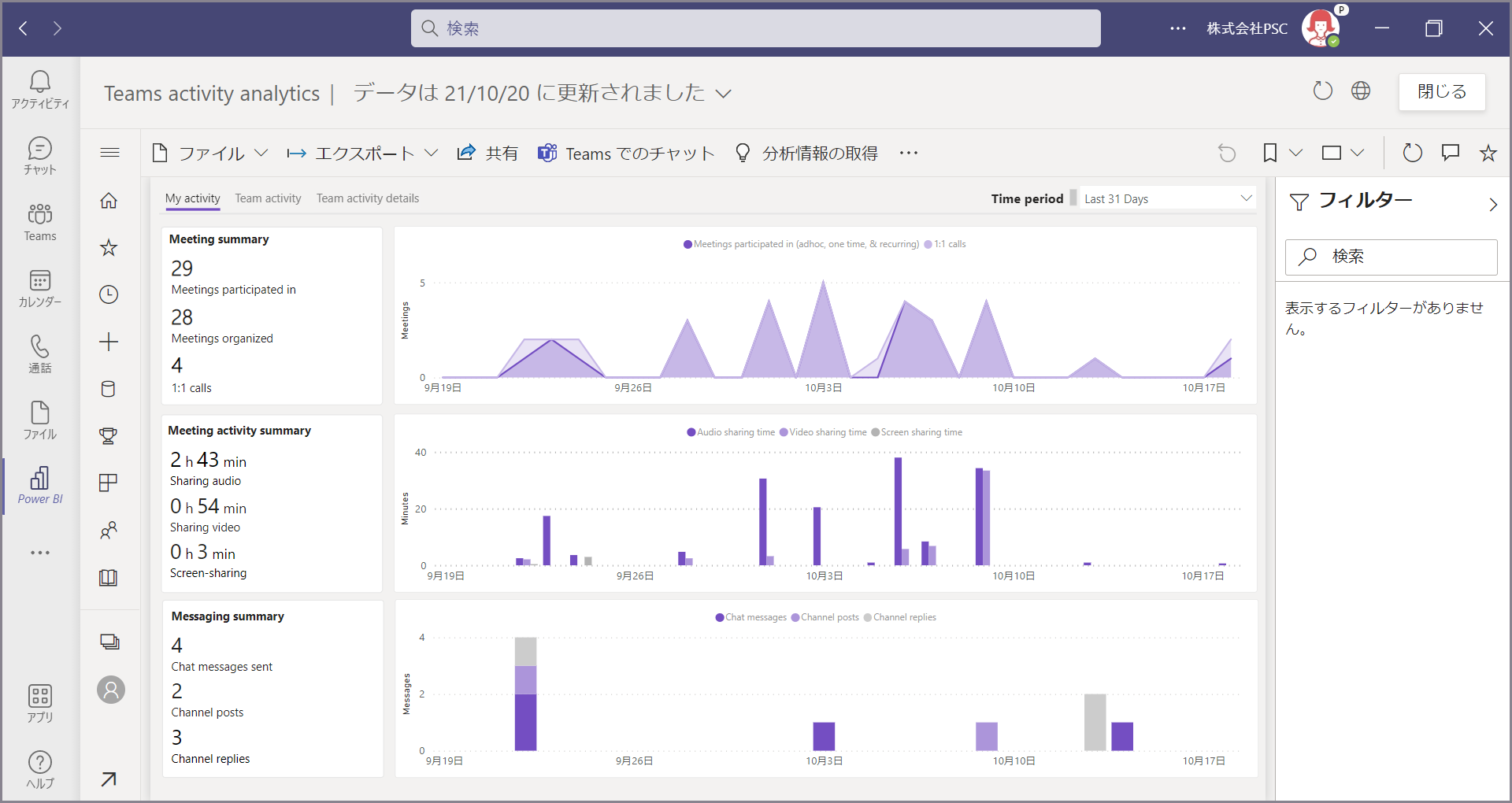The height and width of the screenshot is (803, 1512).
Task: Click the 4 Chat messages sent value
Action: [x=177, y=646]
